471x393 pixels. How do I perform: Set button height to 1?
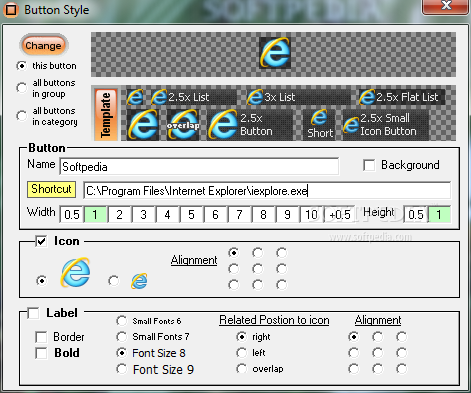click(439, 214)
